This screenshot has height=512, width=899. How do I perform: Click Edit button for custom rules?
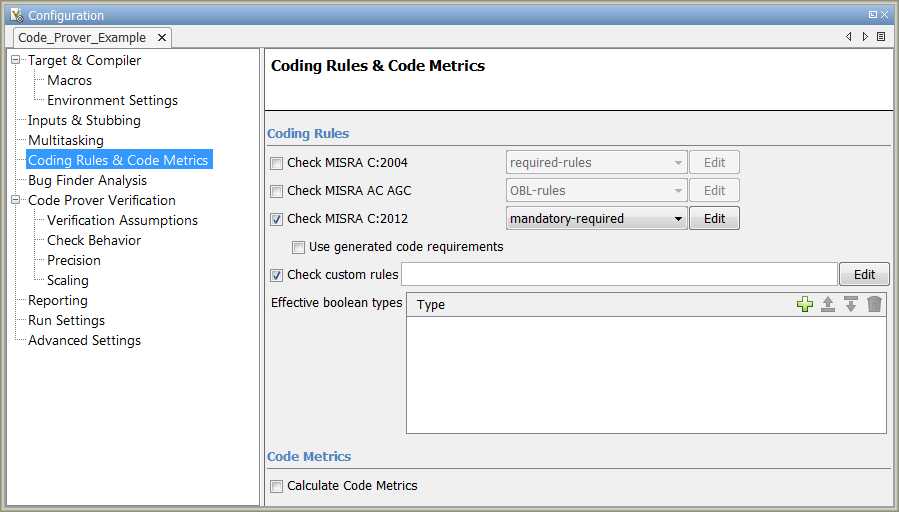coord(864,275)
